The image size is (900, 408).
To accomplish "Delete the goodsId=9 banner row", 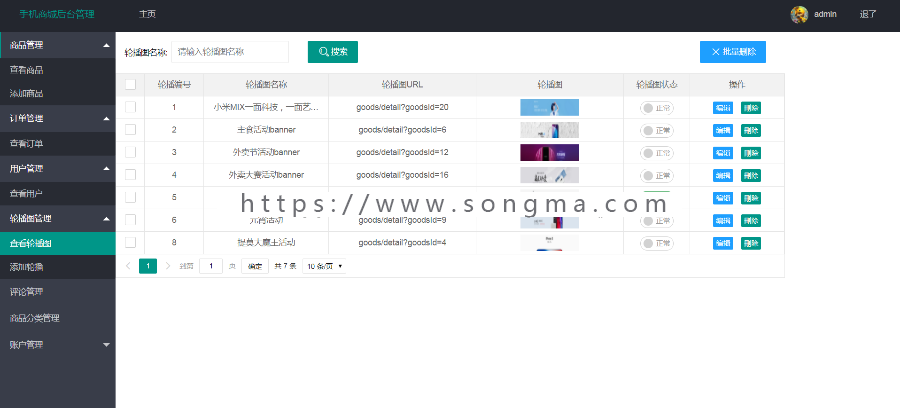I will 751,220.
